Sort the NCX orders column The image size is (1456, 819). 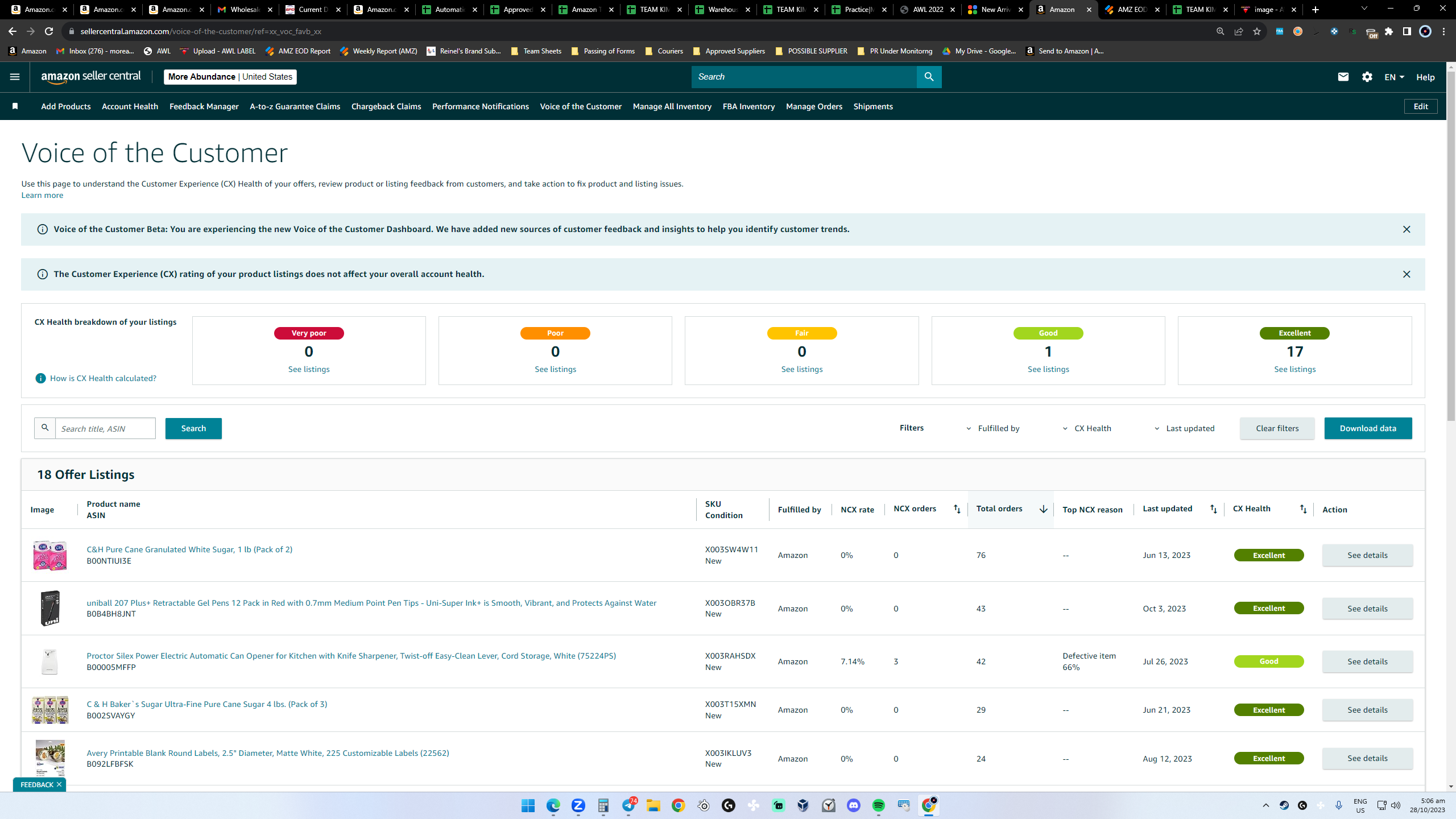click(957, 509)
